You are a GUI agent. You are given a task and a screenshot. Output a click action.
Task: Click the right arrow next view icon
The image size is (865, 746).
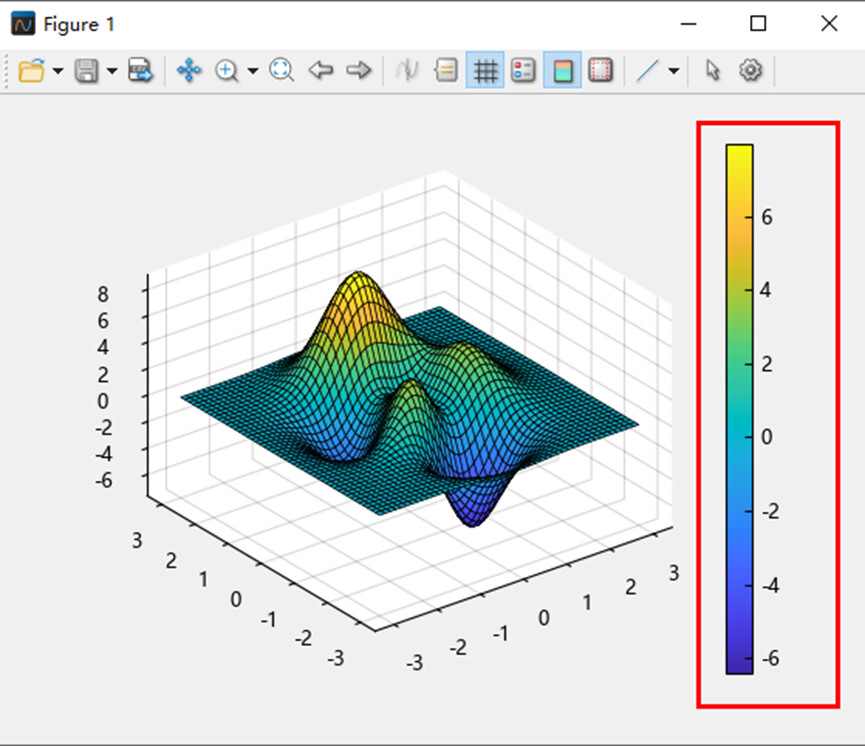[359, 70]
